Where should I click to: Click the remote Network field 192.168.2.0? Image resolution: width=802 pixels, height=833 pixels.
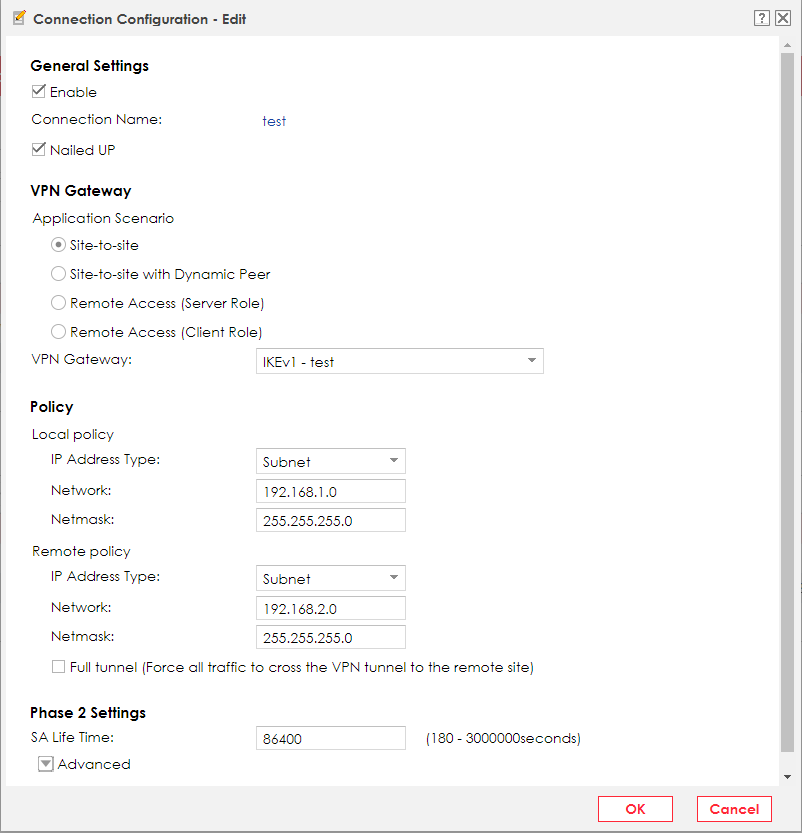[330, 608]
